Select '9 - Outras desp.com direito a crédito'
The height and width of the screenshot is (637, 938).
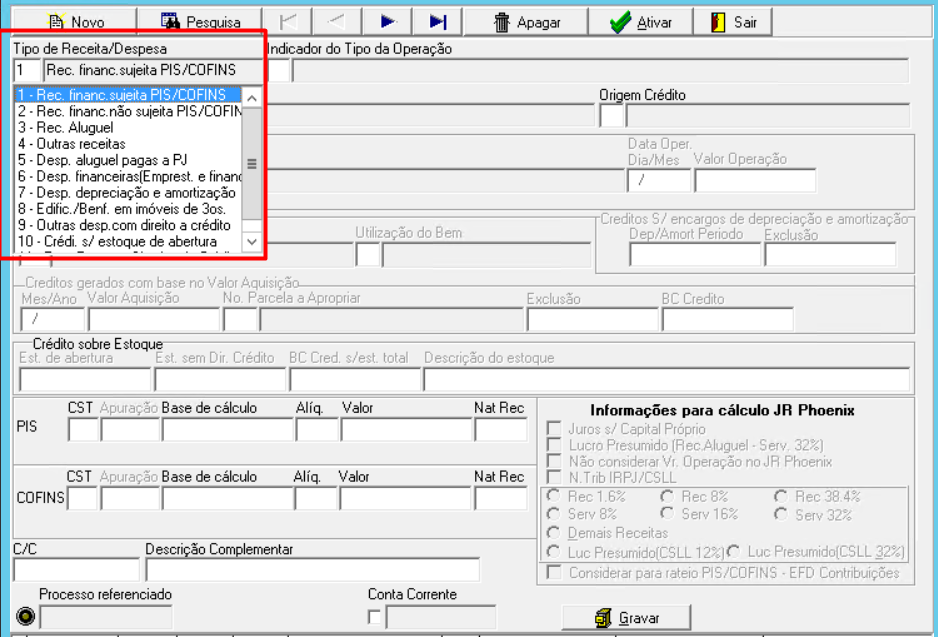[x=129, y=225]
